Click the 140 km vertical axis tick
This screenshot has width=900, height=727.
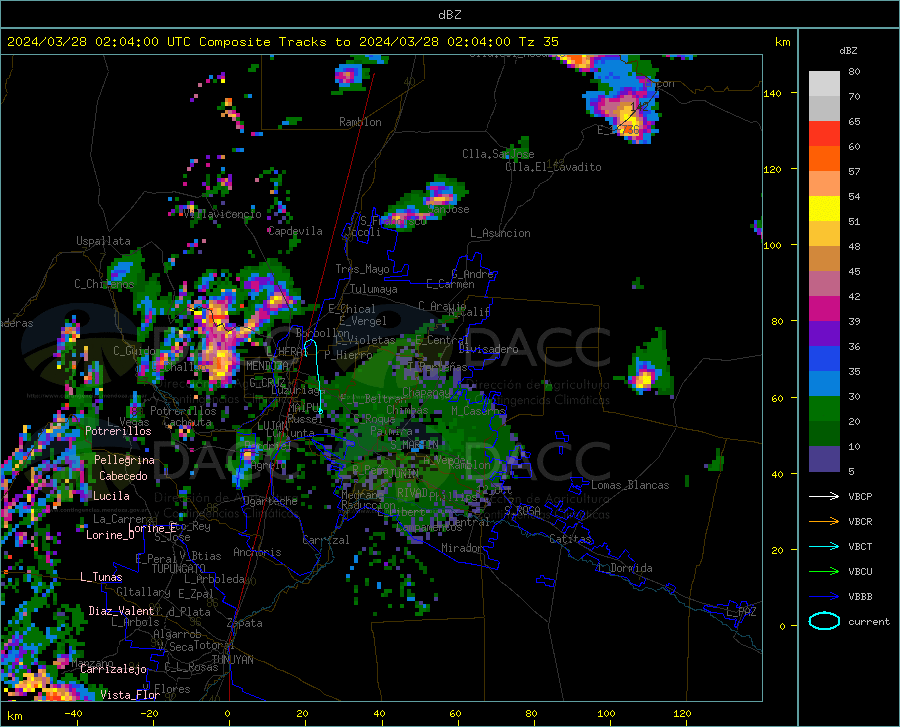tap(773, 93)
